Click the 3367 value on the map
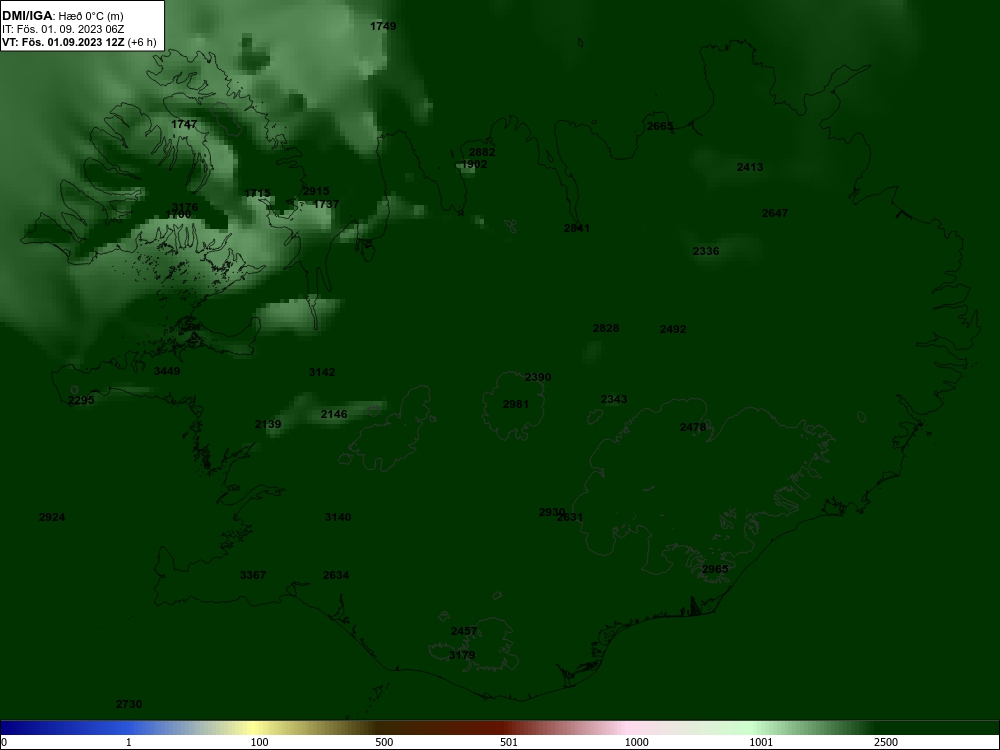 253,575
